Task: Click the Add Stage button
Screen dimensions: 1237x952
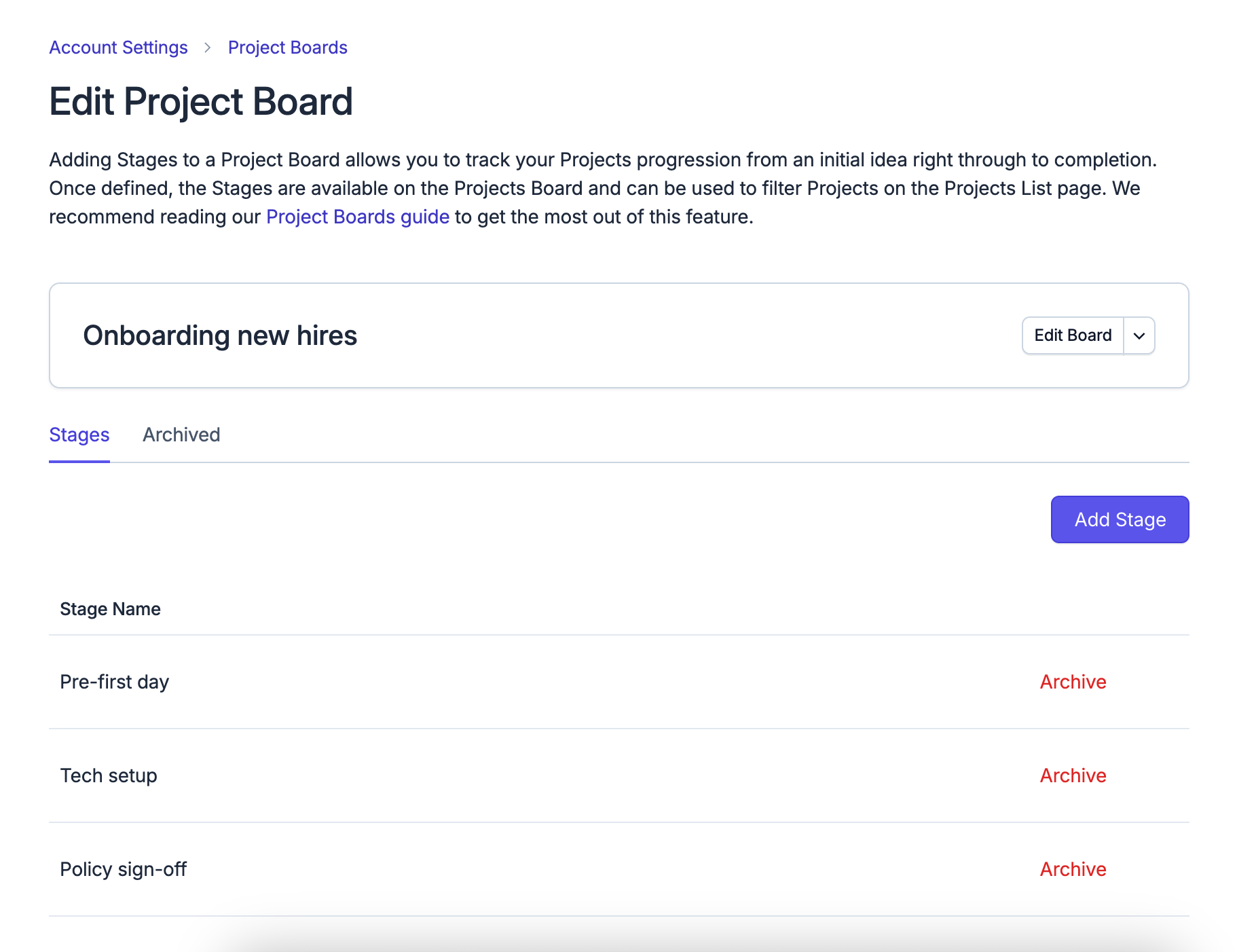Action: (x=1120, y=519)
